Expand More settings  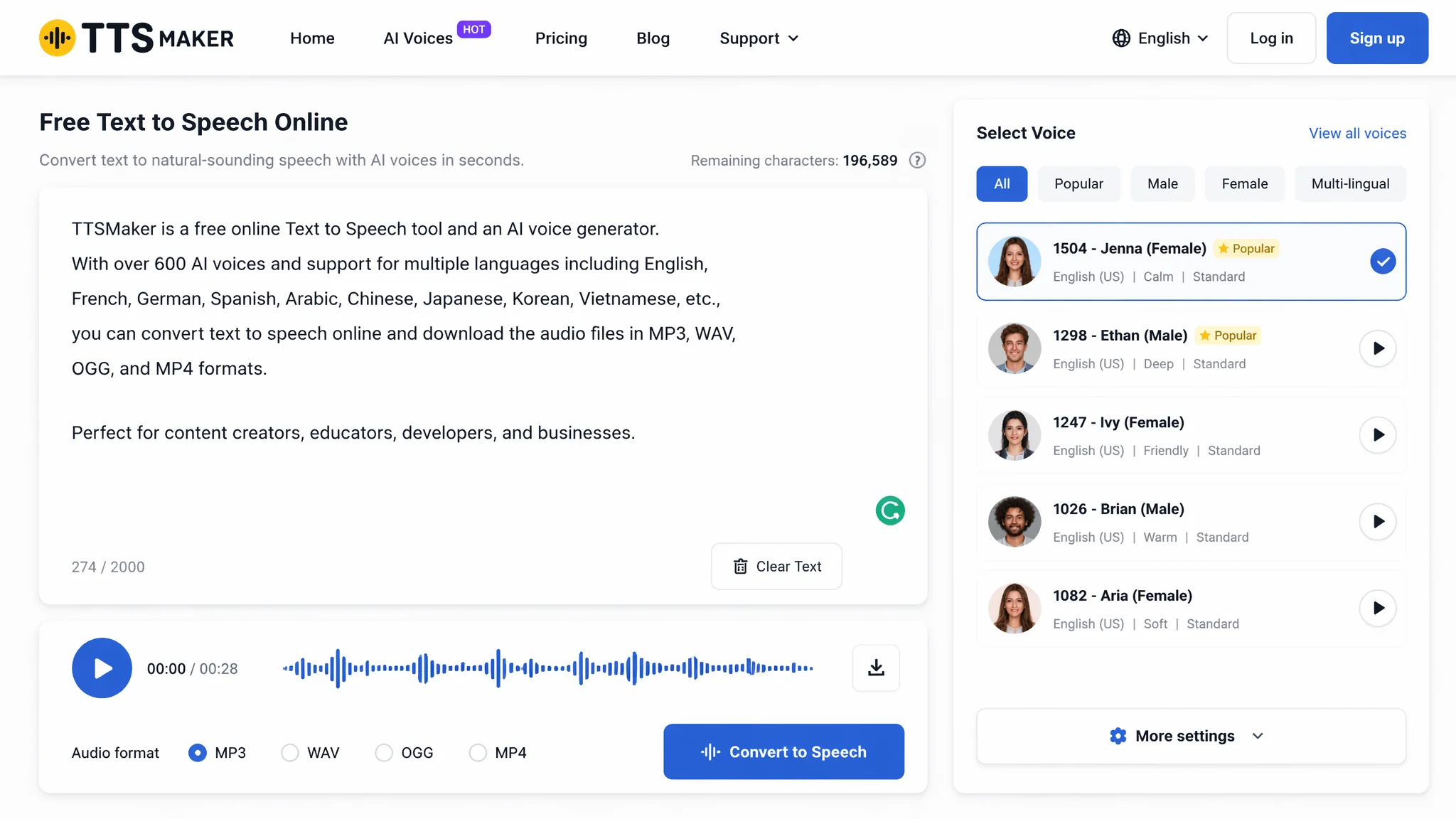(1192, 736)
